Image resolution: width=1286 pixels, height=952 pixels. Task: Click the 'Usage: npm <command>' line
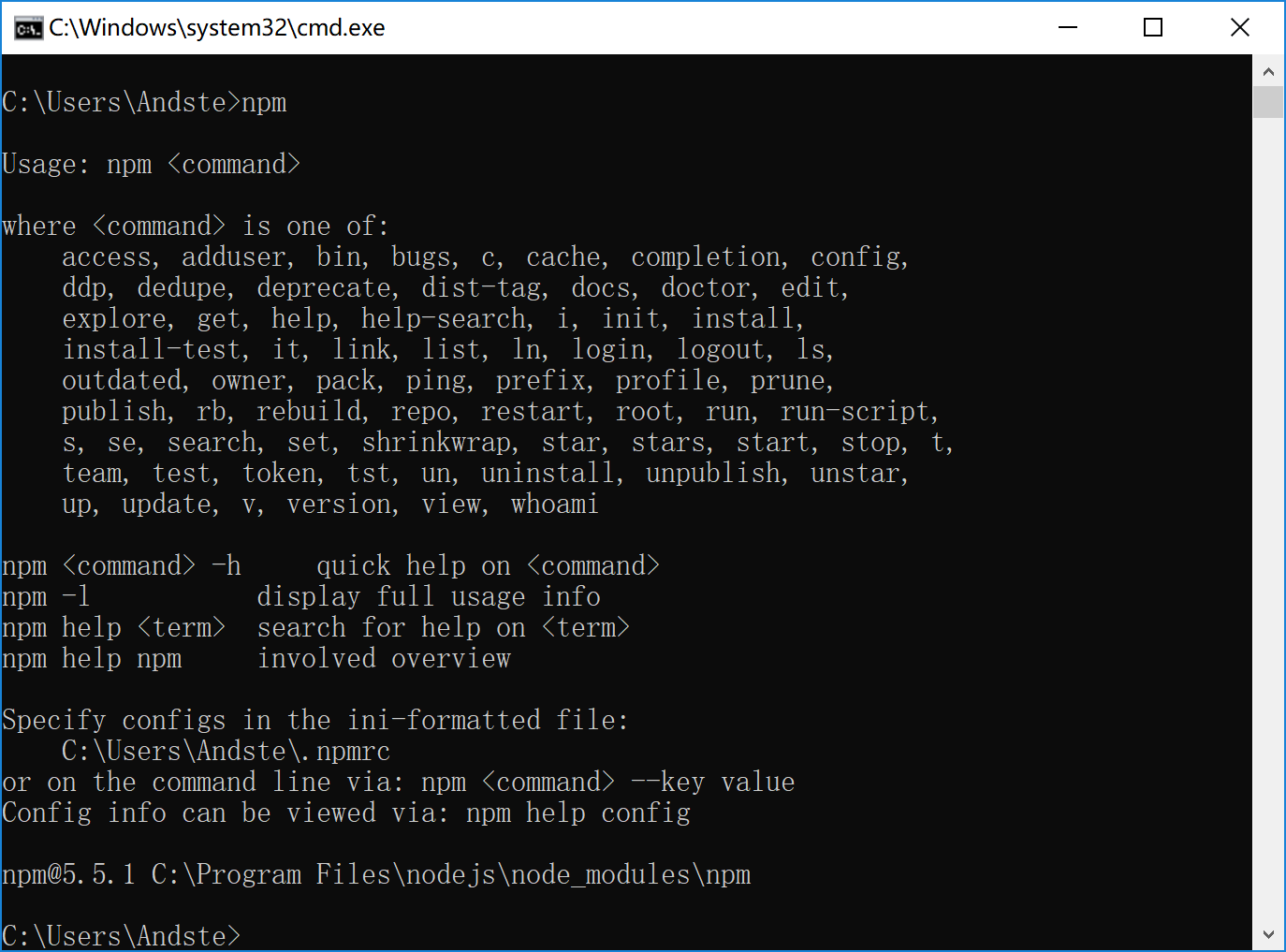pyautogui.click(x=152, y=165)
